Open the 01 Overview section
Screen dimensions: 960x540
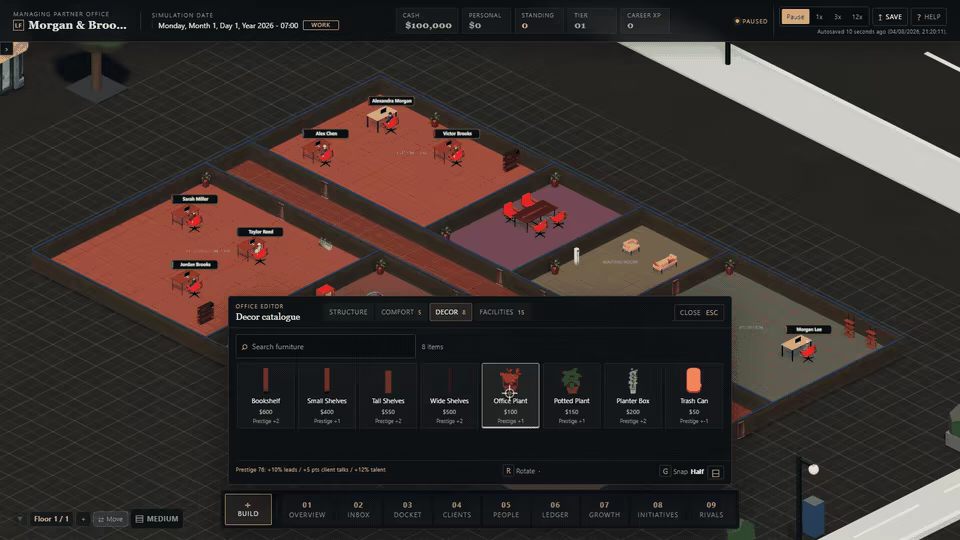[307, 509]
